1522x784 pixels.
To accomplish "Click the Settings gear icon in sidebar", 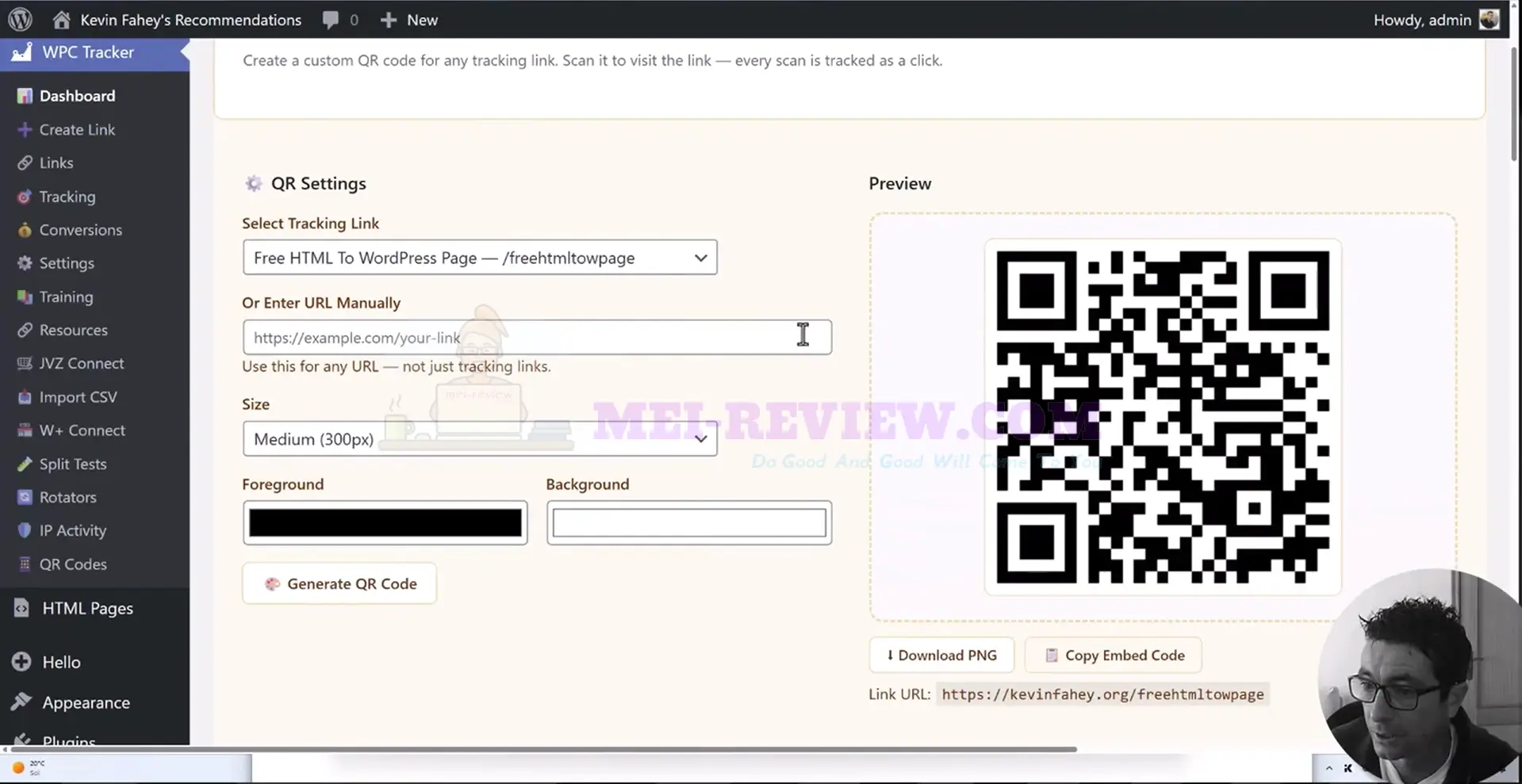I will (x=25, y=263).
